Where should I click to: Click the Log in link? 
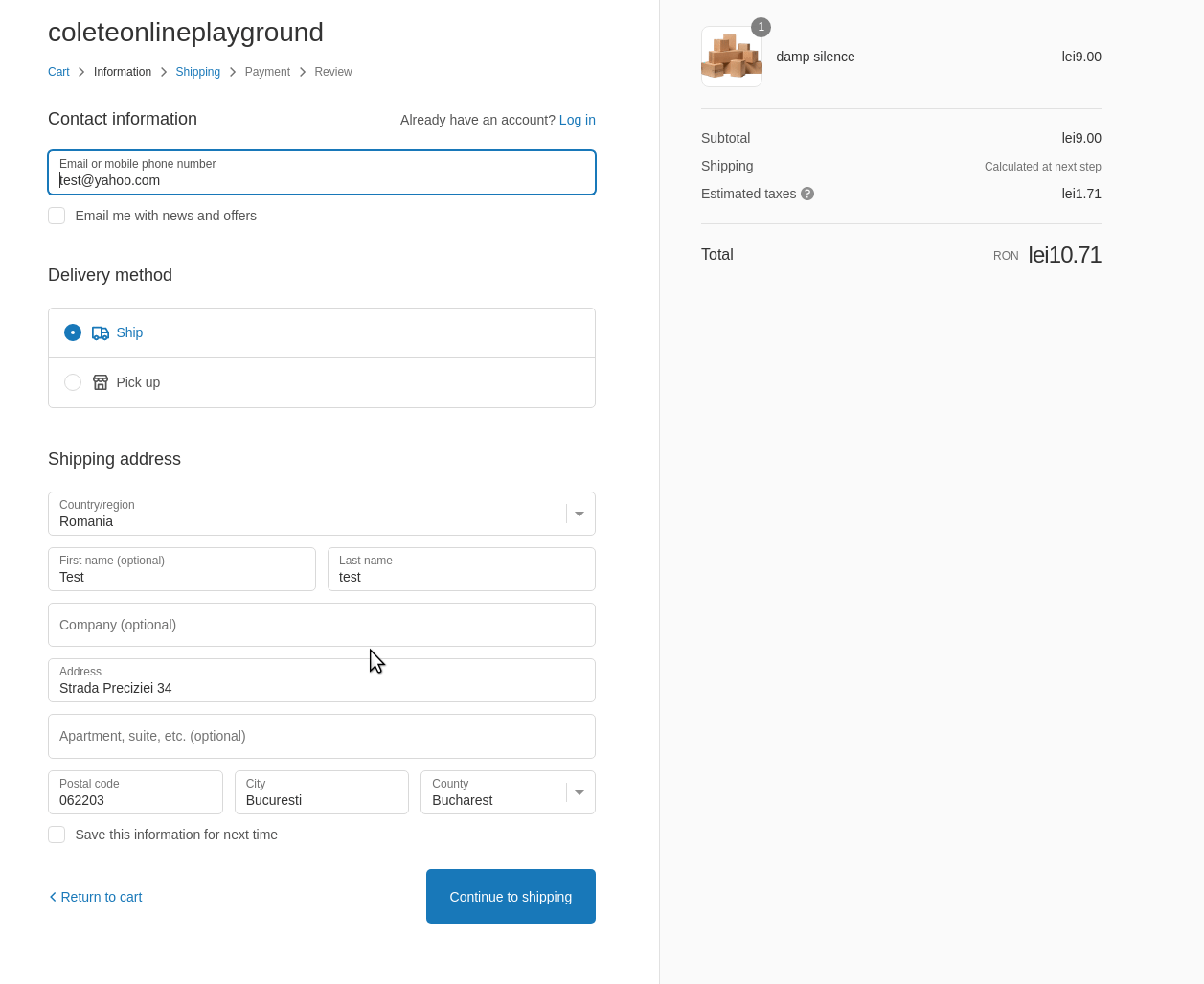[577, 120]
